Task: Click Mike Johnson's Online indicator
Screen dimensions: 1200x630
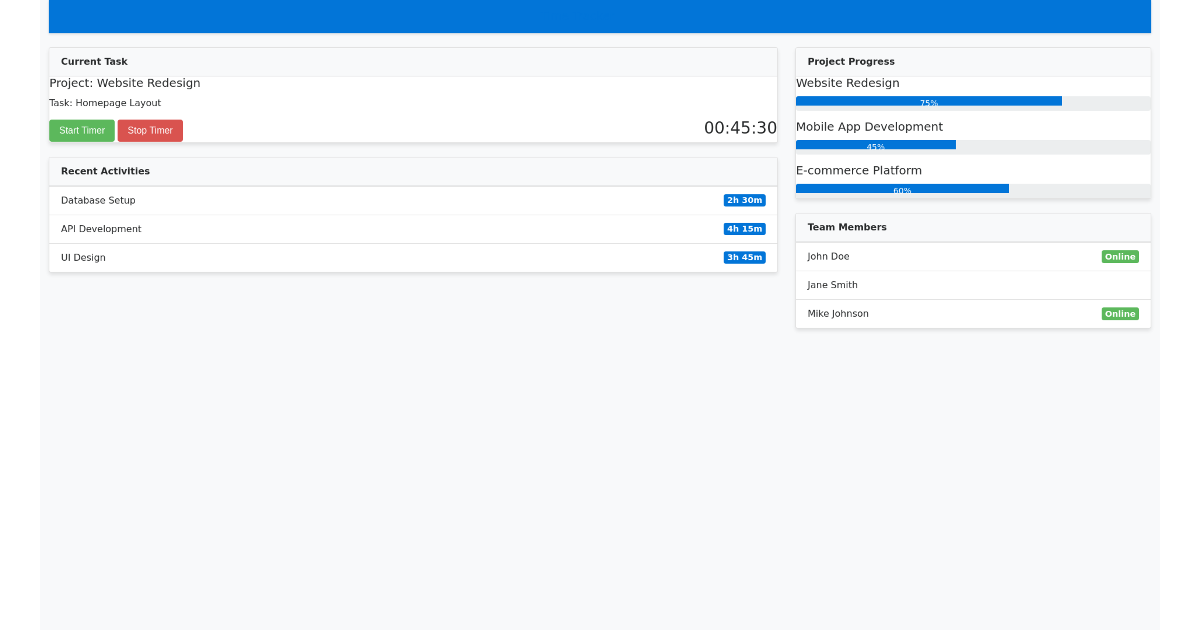Action: pos(1120,313)
